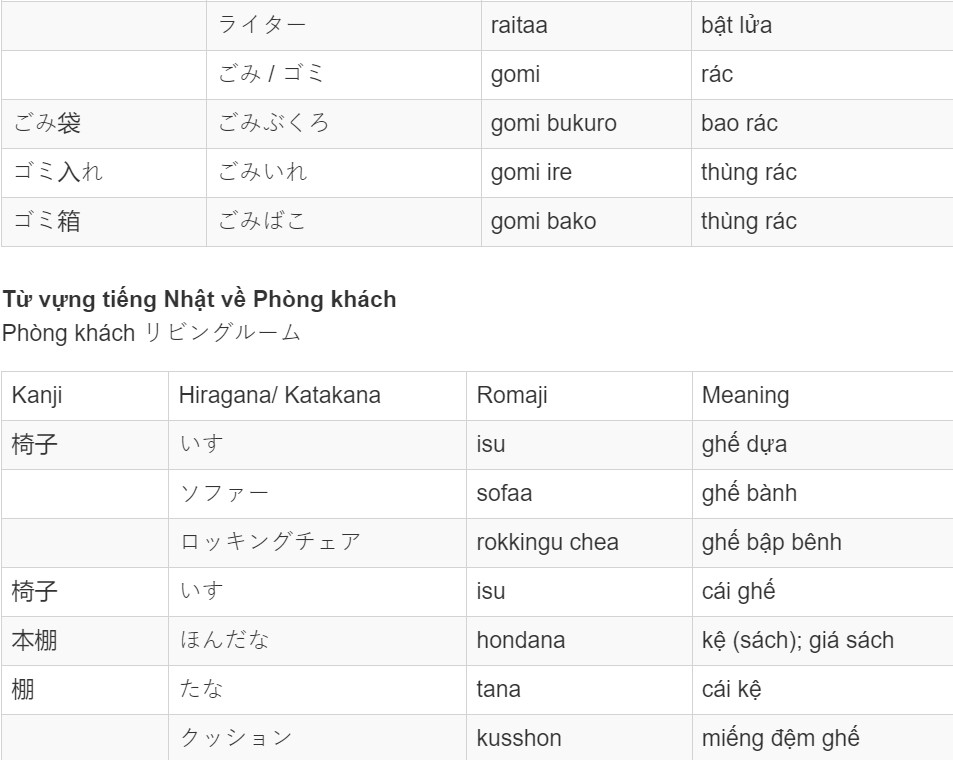The height and width of the screenshot is (760, 953).
Task: Click the ゴミ箱 kanji cell
Action: [x=104, y=222]
